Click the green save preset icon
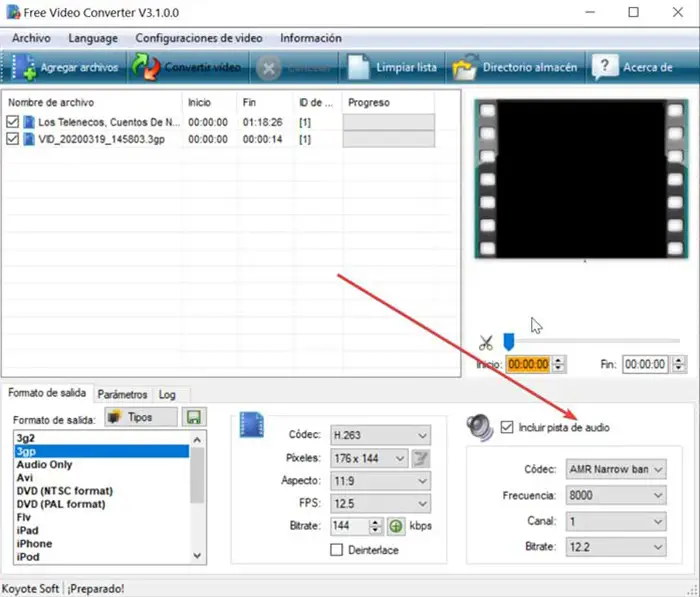 point(194,417)
